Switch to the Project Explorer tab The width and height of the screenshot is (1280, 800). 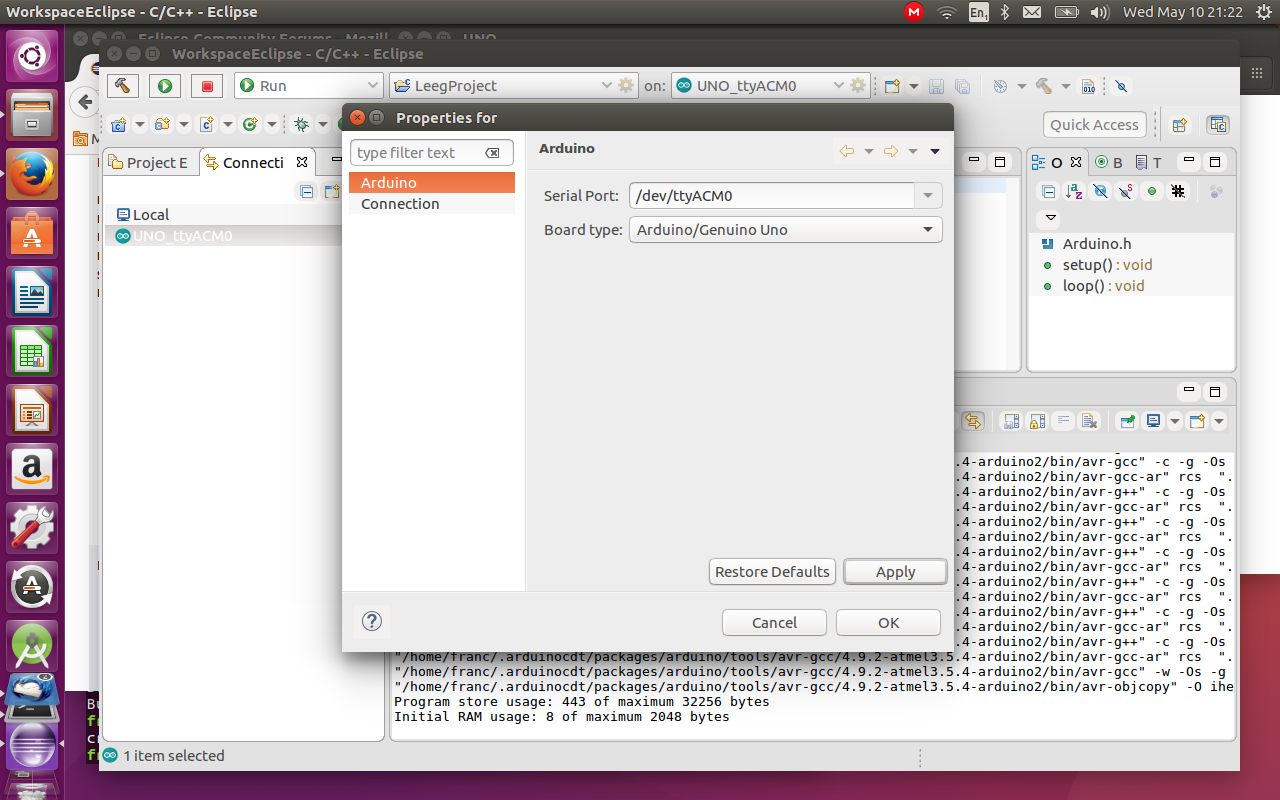tap(150, 163)
